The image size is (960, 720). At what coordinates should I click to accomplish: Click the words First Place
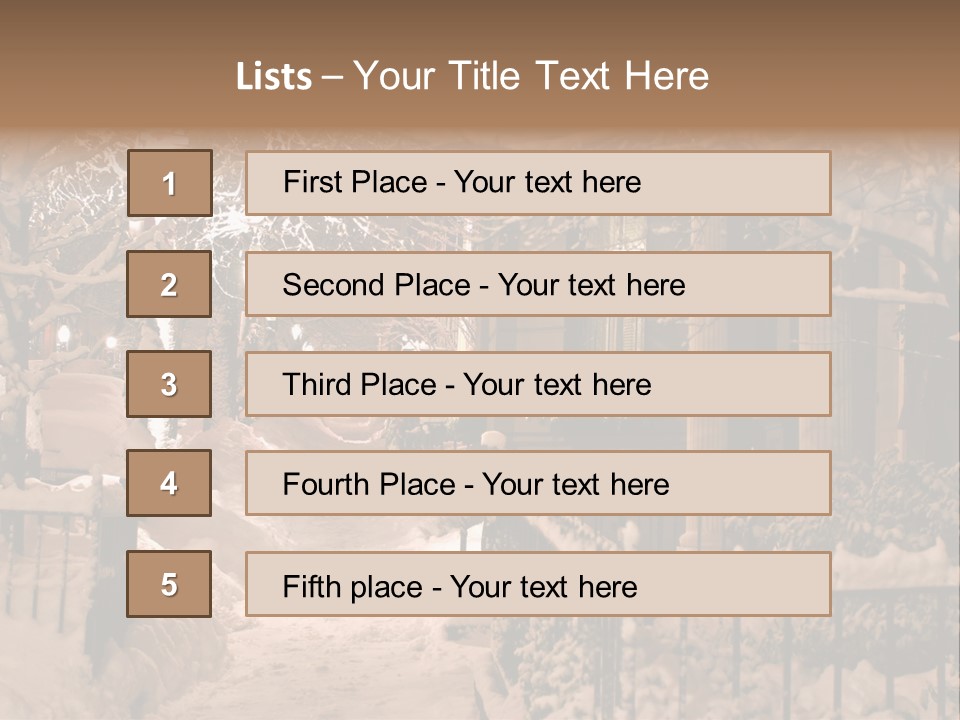pyautogui.click(x=355, y=182)
